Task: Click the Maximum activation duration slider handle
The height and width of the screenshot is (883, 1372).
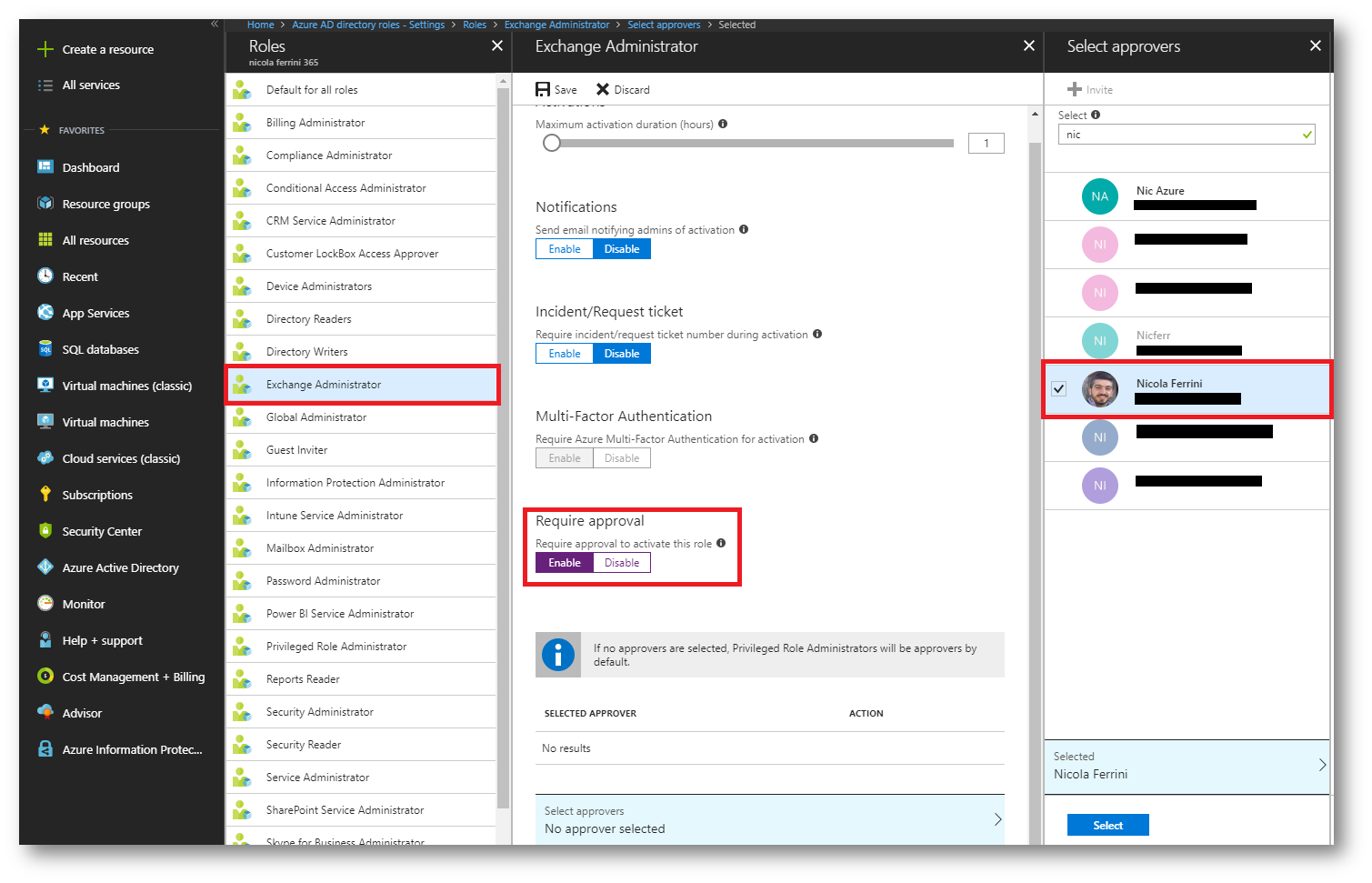Action: pos(552,143)
